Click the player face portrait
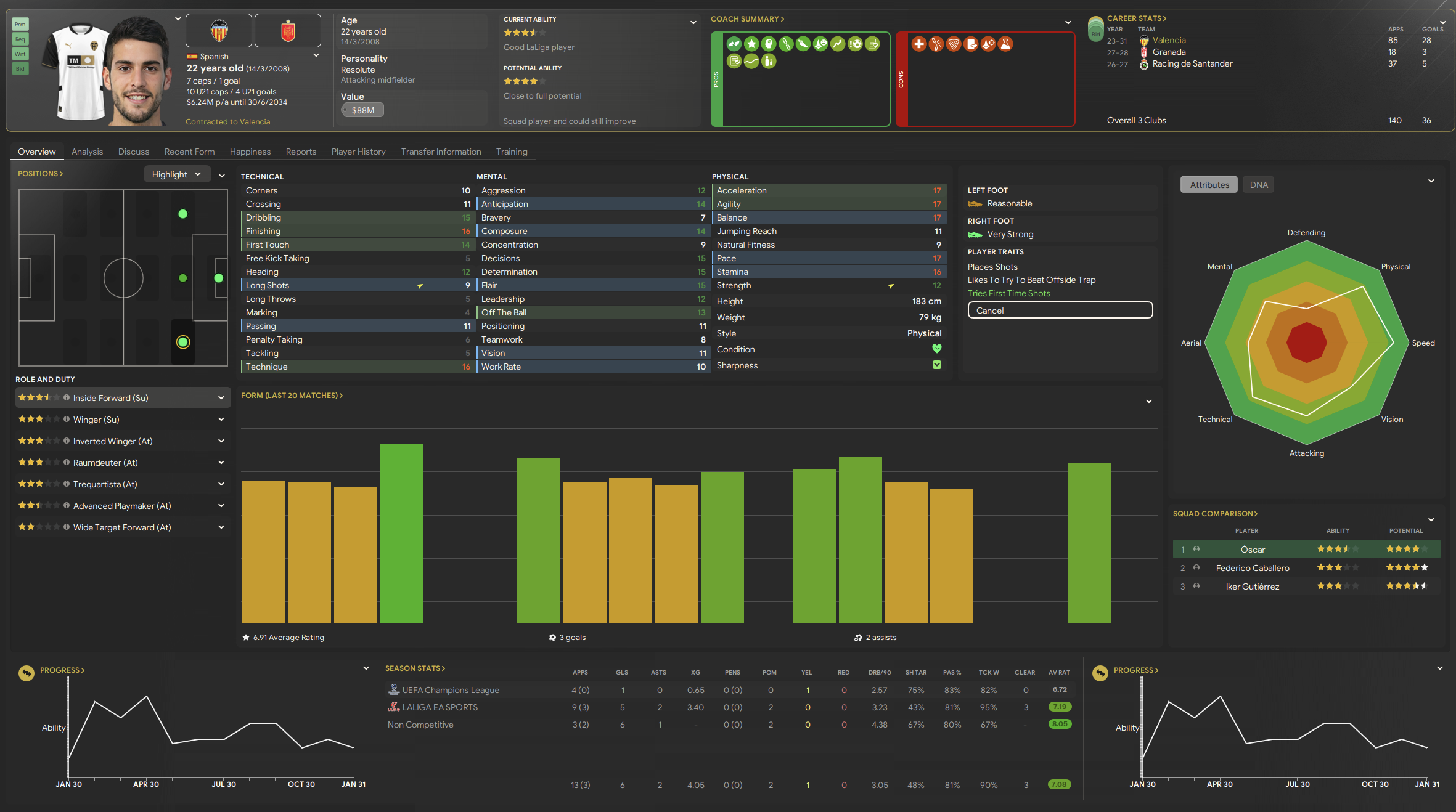Image resolution: width=1456 pixels, height=812 pixels. click(139, 72)
